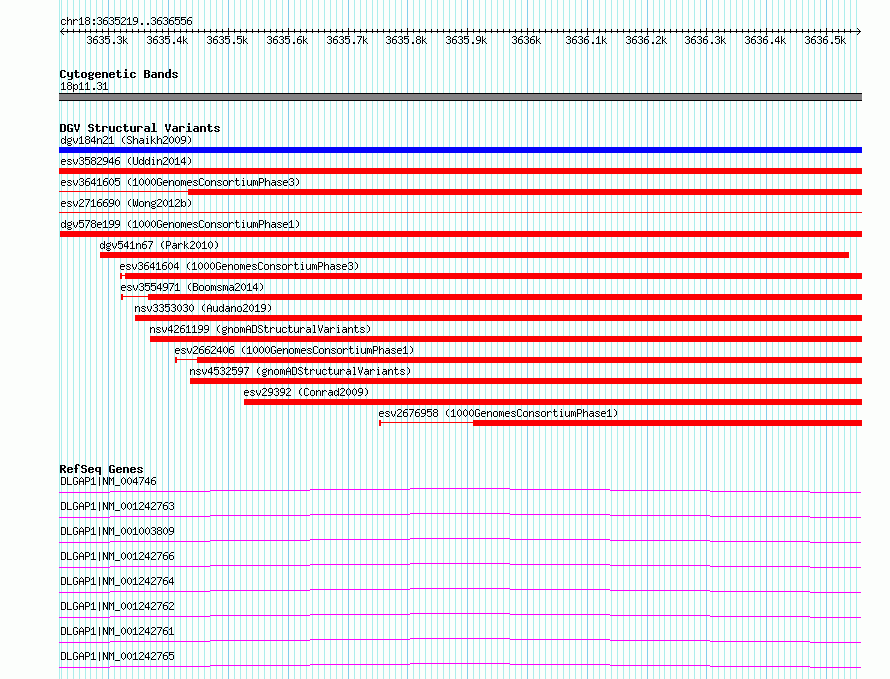Click the 3635.9k ruler tick label
The width and height of the screenshot is (890, 679).
[x=466, y=41]
